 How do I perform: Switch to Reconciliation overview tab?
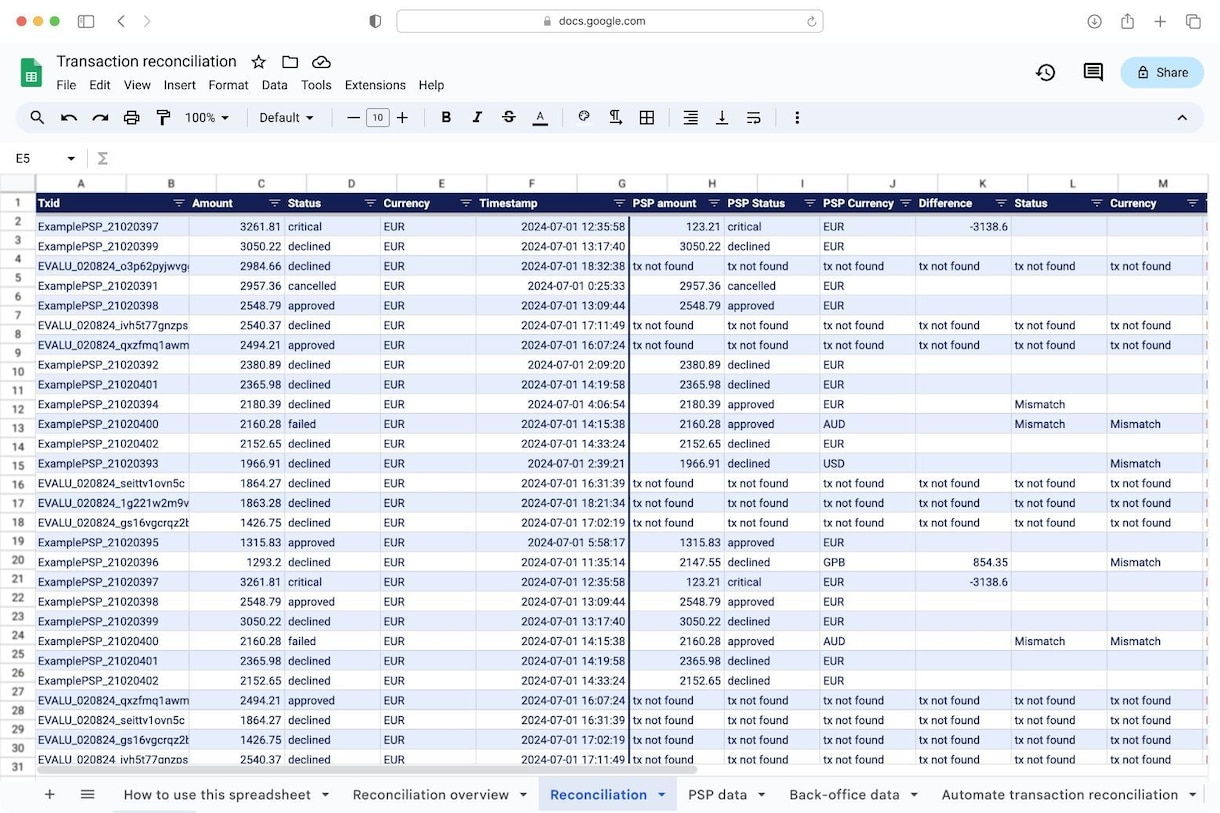431,795
